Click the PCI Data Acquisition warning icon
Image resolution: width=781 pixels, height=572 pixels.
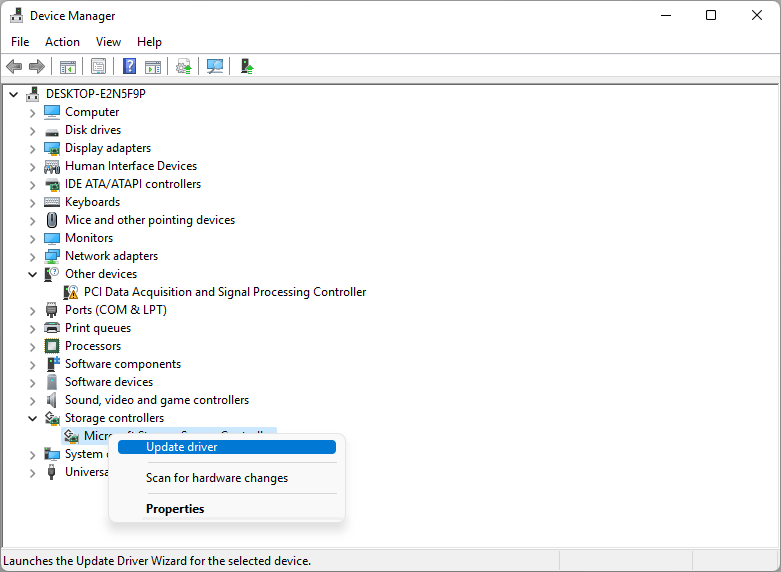71,292
